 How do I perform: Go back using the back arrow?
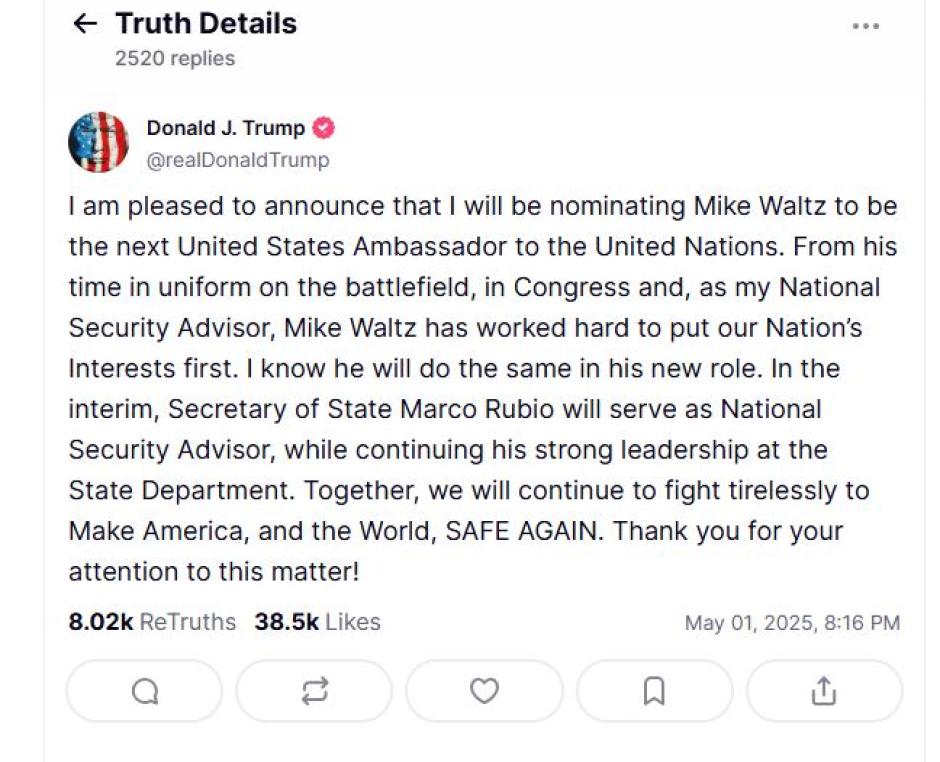(86, 23)
